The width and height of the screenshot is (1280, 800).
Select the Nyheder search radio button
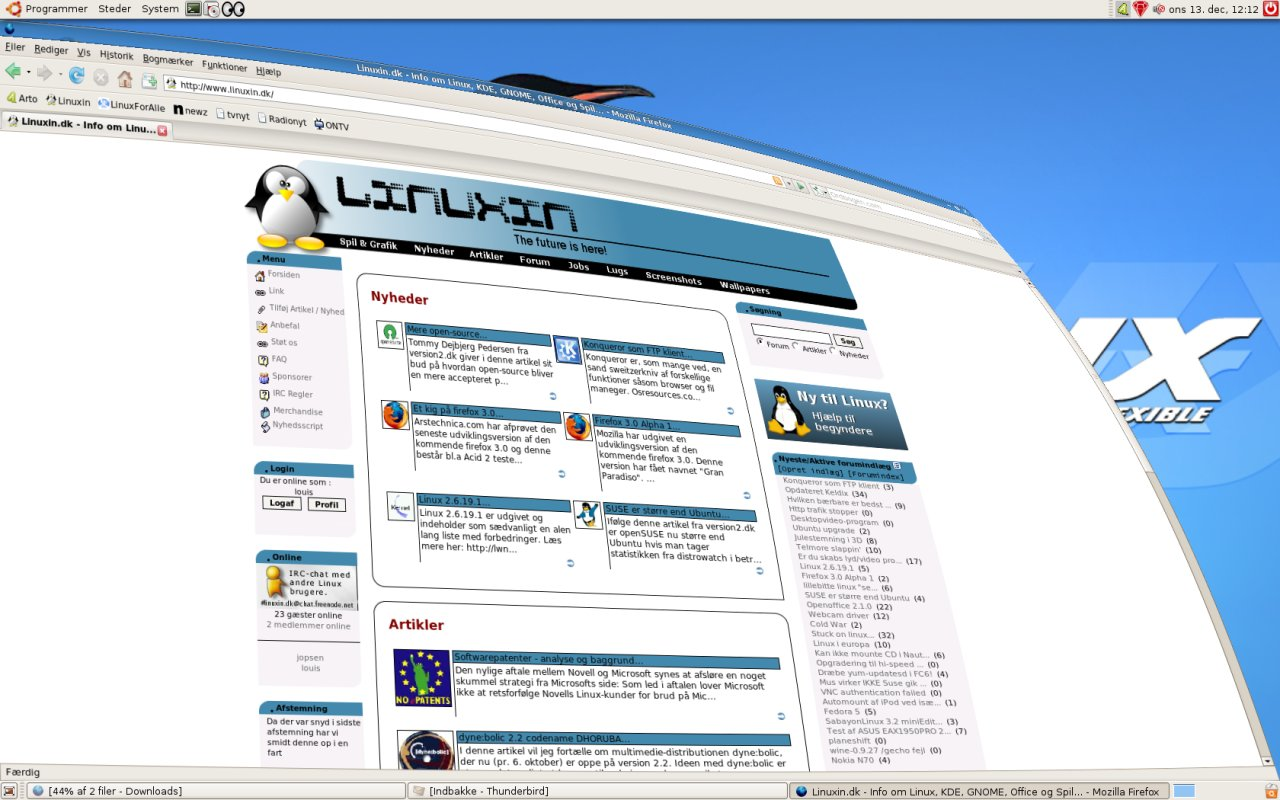click(x=832, y=351)
